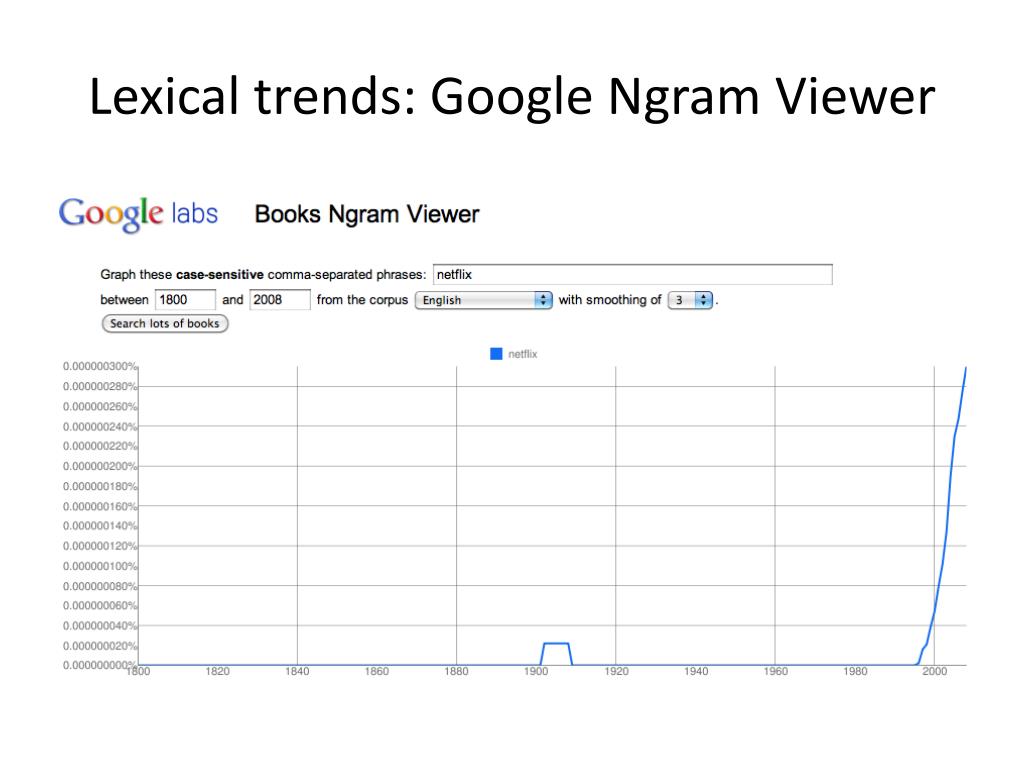Click the end year field showing 2008
The width and height of the screenshot is (1024, 768).
280,300
